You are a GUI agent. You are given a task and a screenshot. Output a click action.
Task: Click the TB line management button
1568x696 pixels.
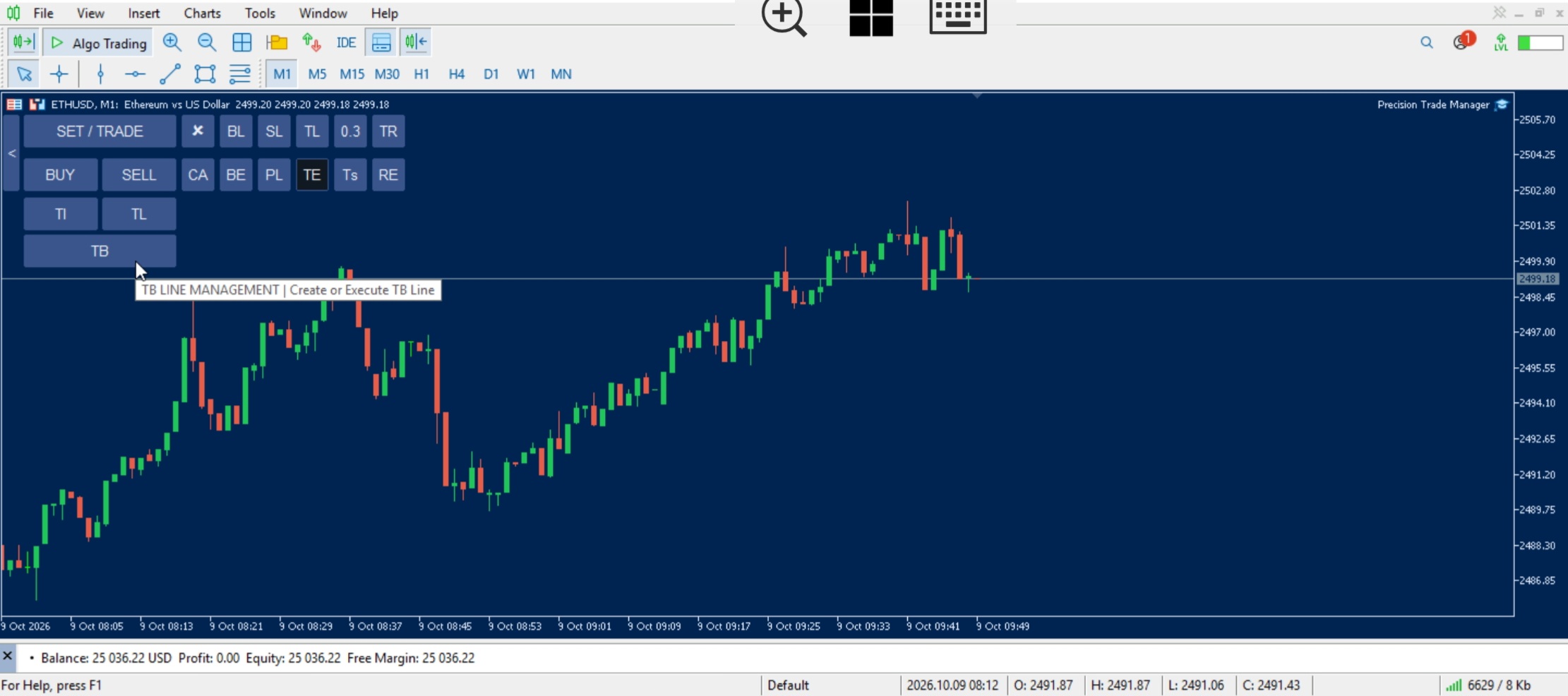(100, 251)
